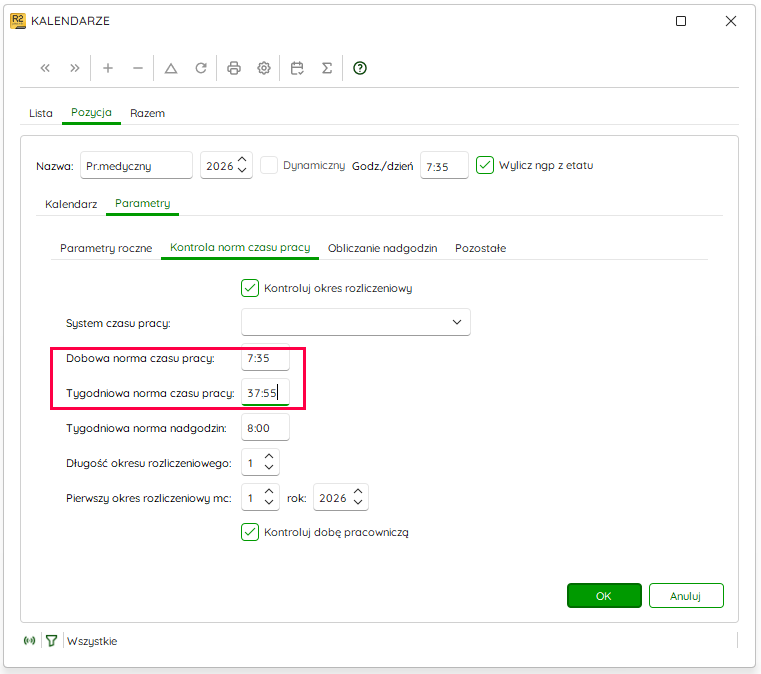Open the Parametry roczne tab
Image resolution: width=761 pixels, height=674 pixels.
[x=106, y=248]
